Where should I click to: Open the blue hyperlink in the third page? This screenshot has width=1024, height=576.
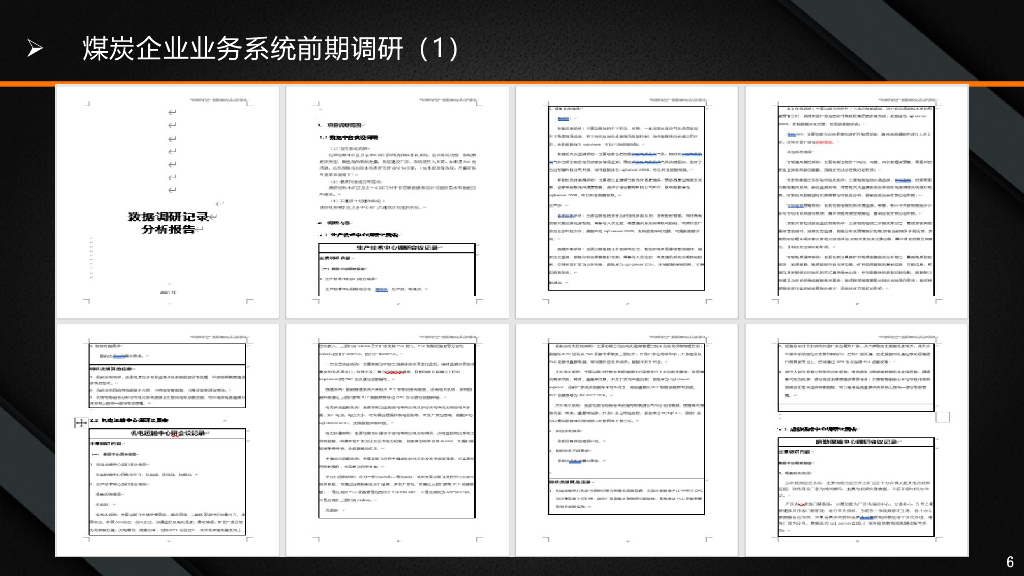click(562, 118)
